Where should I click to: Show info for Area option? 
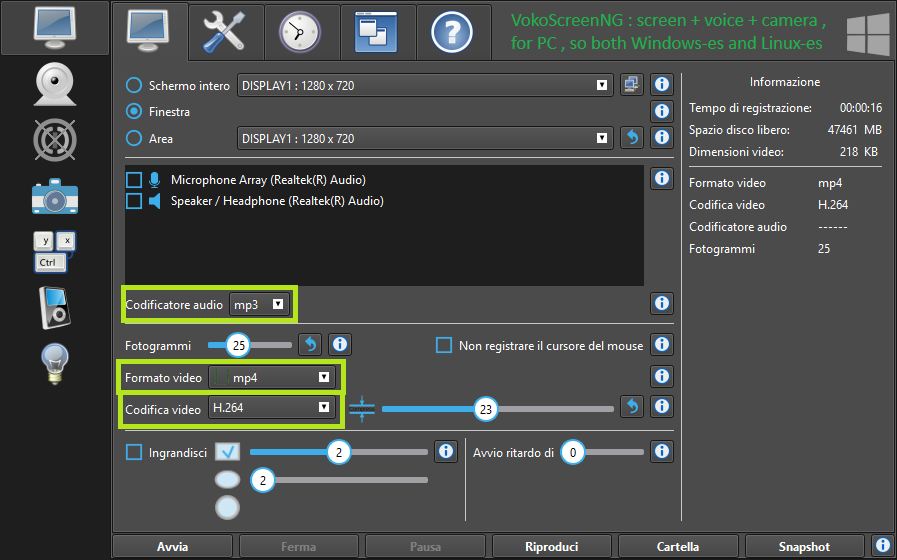coord(662,137)
